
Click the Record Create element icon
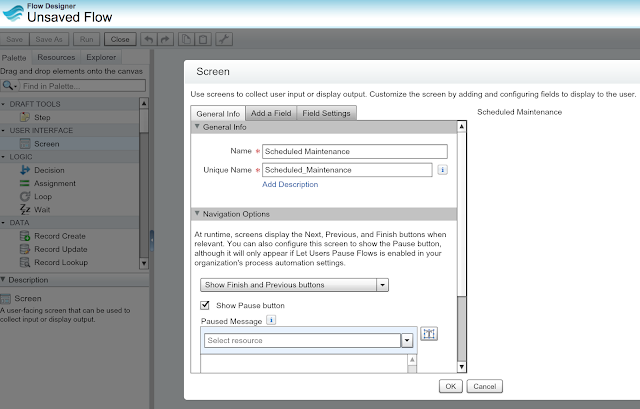25,236
